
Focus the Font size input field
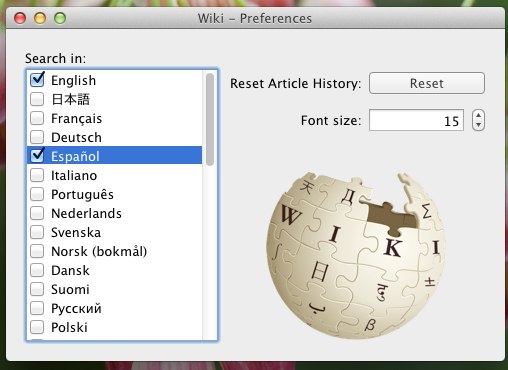point(416,120)
